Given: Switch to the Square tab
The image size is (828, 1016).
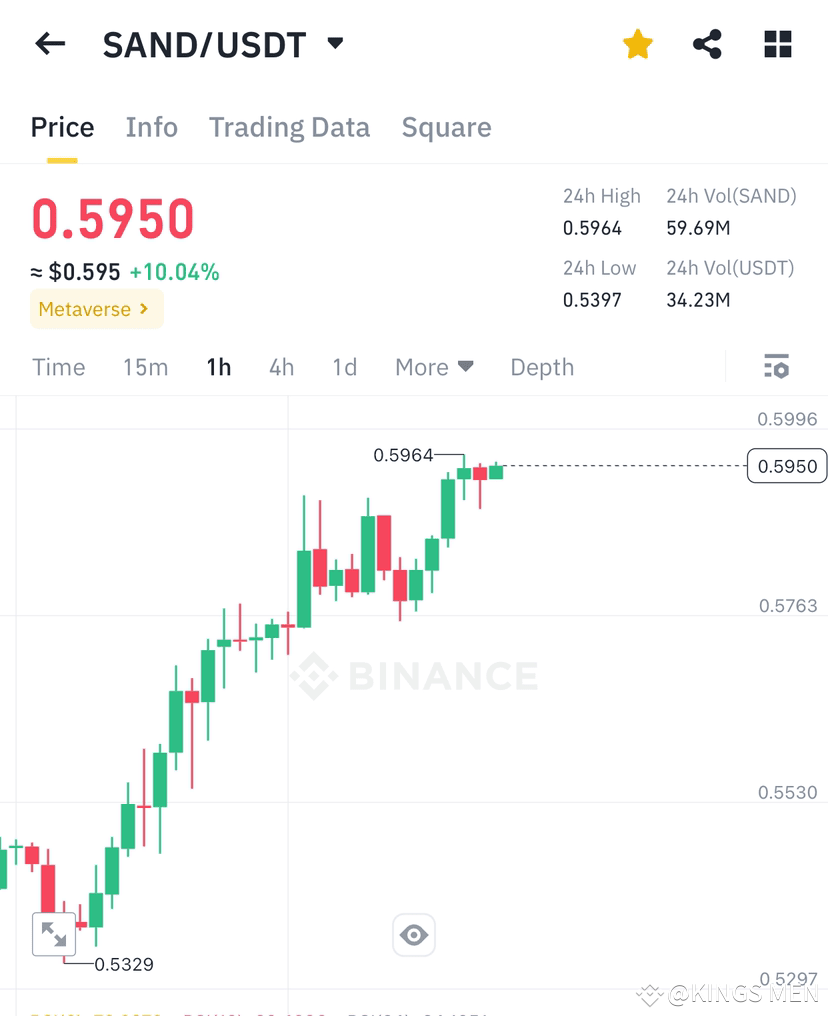Looking at the screenshot, I should click(x=446, y=127).
